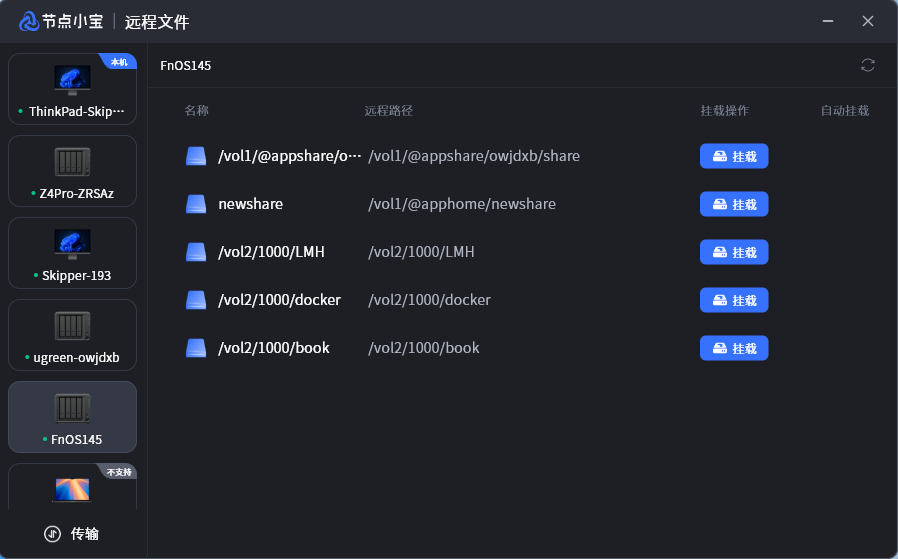Click the /vol2/1000/docker folder drive icon
Viewport: 898px width, 559px height.
[196, 300]
